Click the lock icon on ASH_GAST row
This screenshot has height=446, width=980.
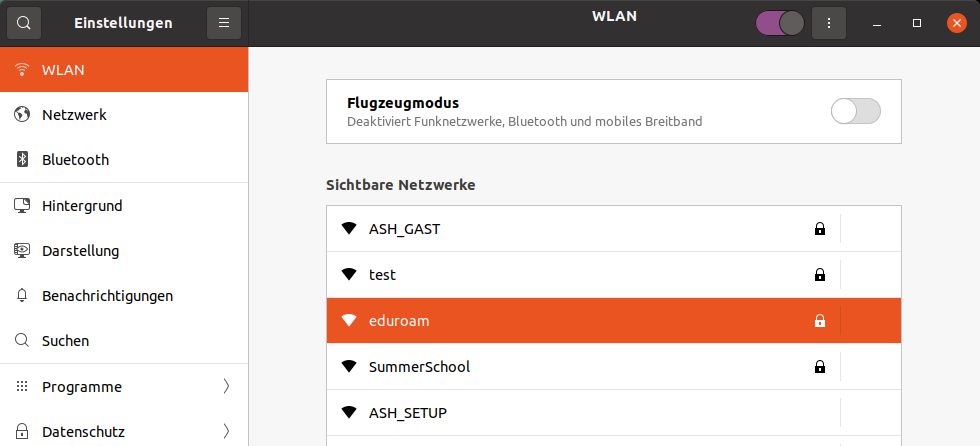[820, 229]
